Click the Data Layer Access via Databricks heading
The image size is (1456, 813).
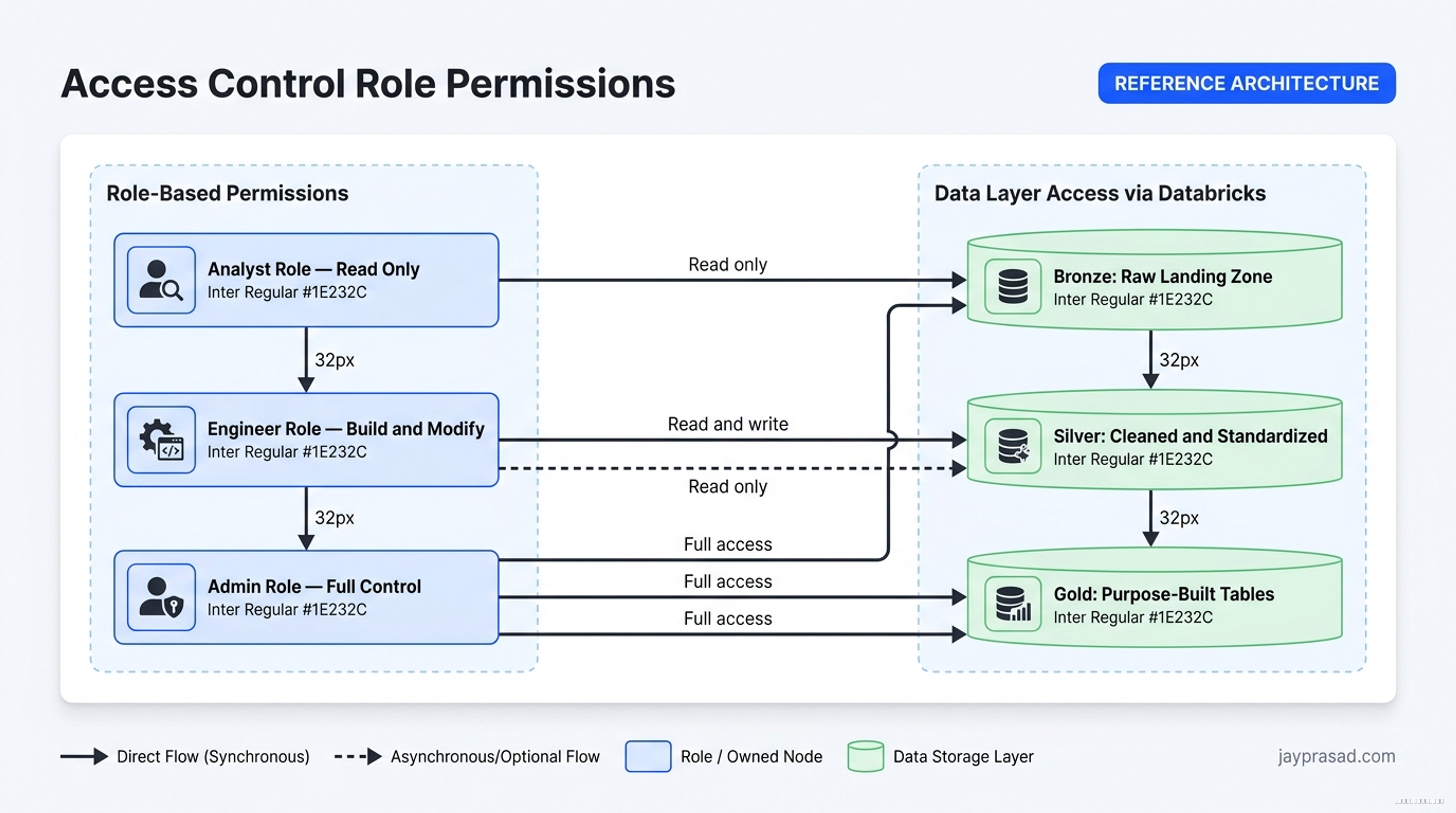point(1100,193)
